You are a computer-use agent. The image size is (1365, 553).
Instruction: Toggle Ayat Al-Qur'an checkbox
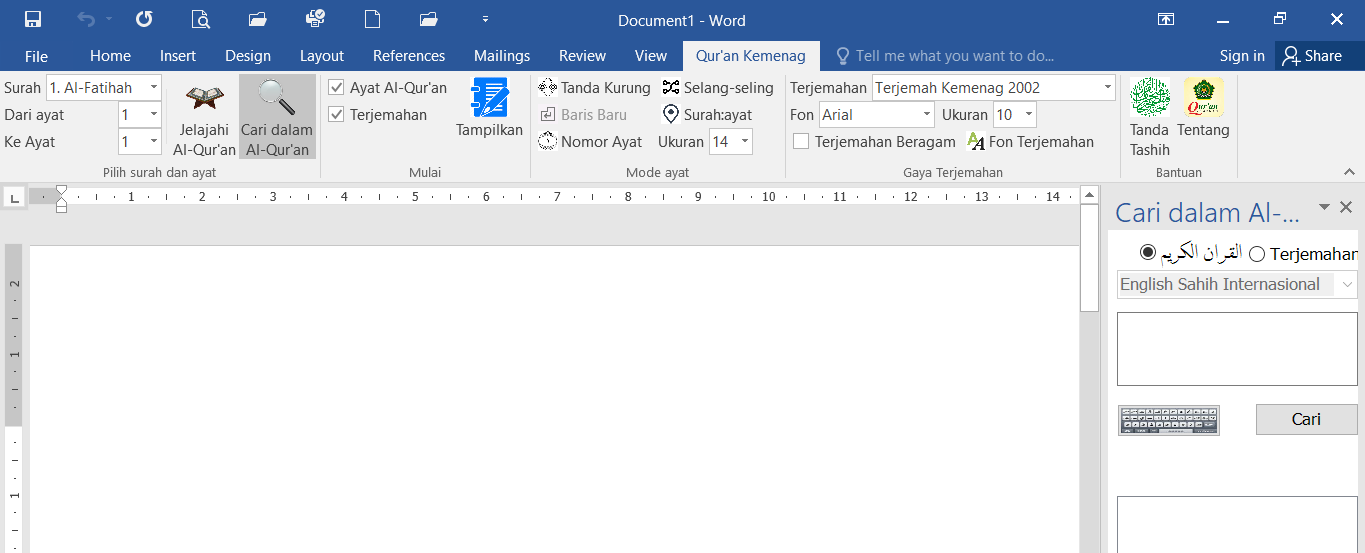click(x=336, y=88)
